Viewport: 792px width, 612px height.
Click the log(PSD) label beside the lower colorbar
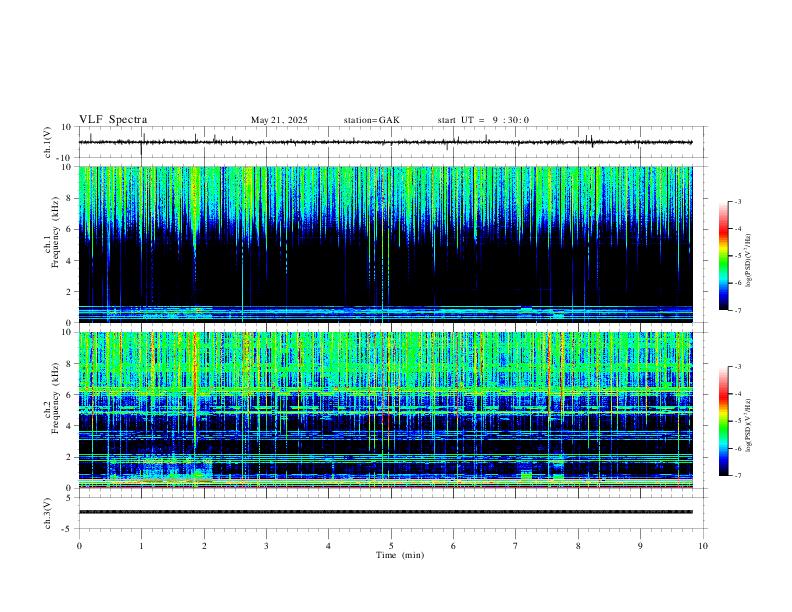pos(749,425)
